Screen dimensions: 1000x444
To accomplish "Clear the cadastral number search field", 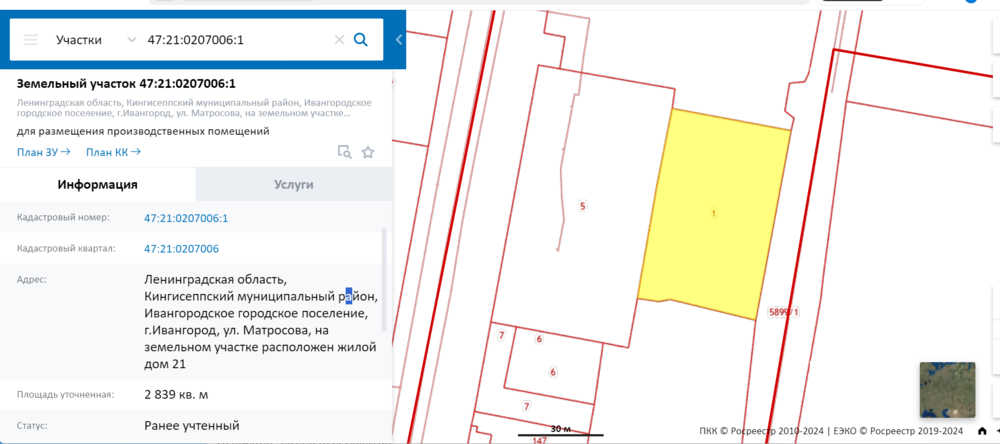I will coord(339,40).
